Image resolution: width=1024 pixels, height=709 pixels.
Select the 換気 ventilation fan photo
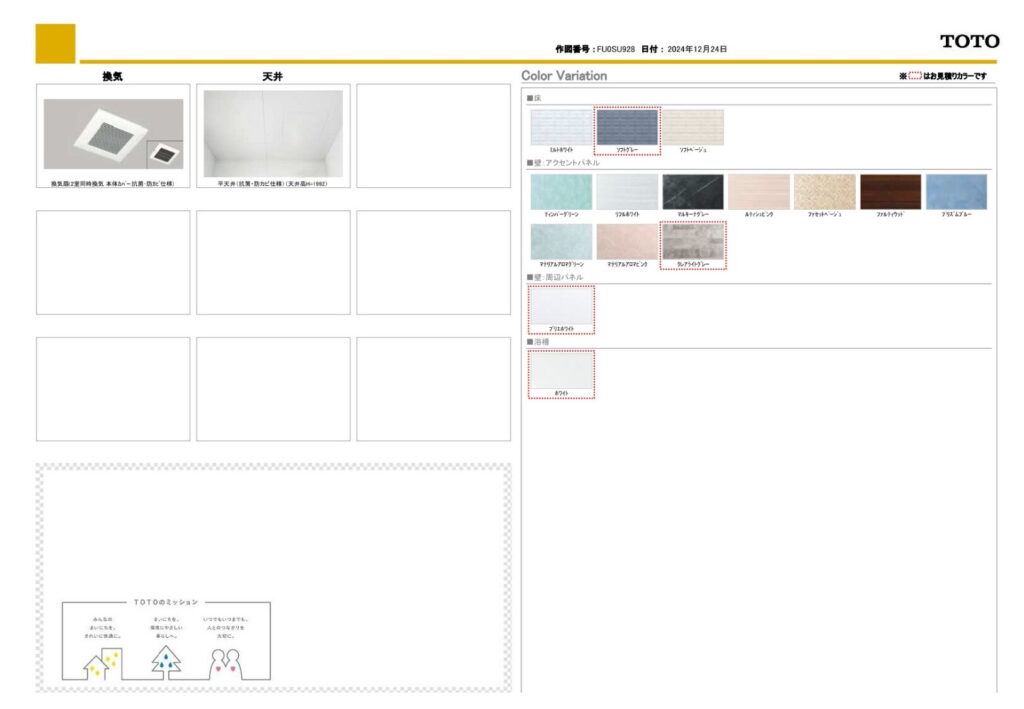(x=112, y=134)
